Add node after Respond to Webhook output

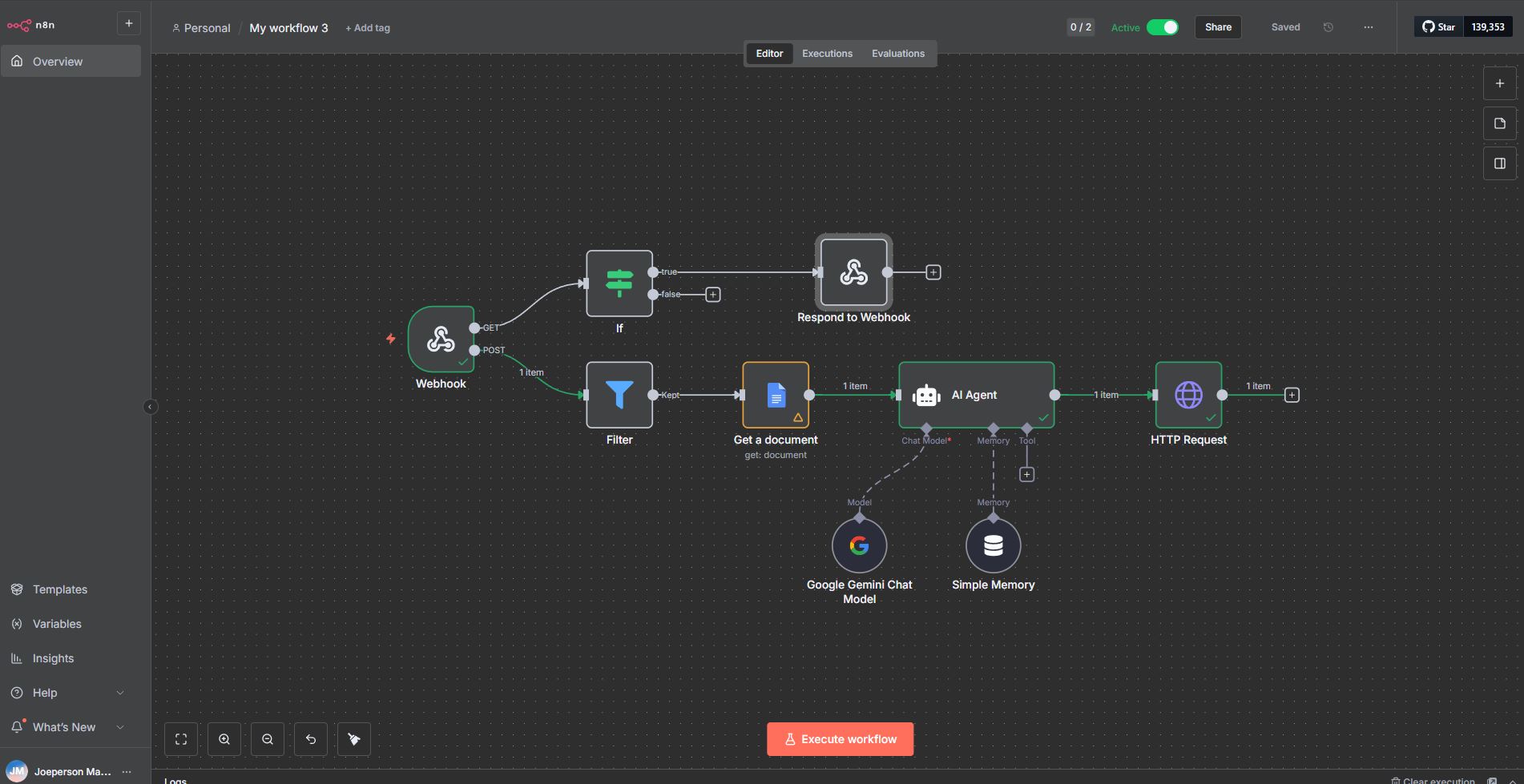click(933, 272)
